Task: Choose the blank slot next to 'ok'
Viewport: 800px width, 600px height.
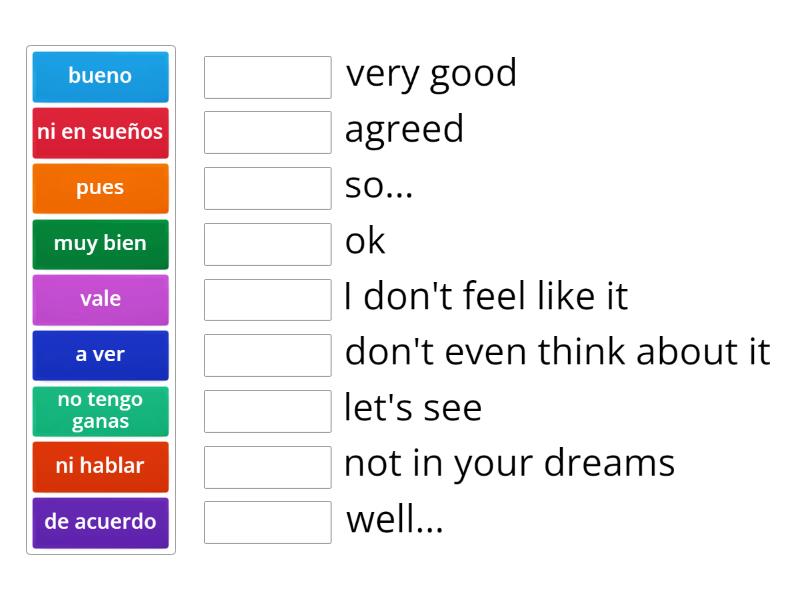Action: coord(267,243)
